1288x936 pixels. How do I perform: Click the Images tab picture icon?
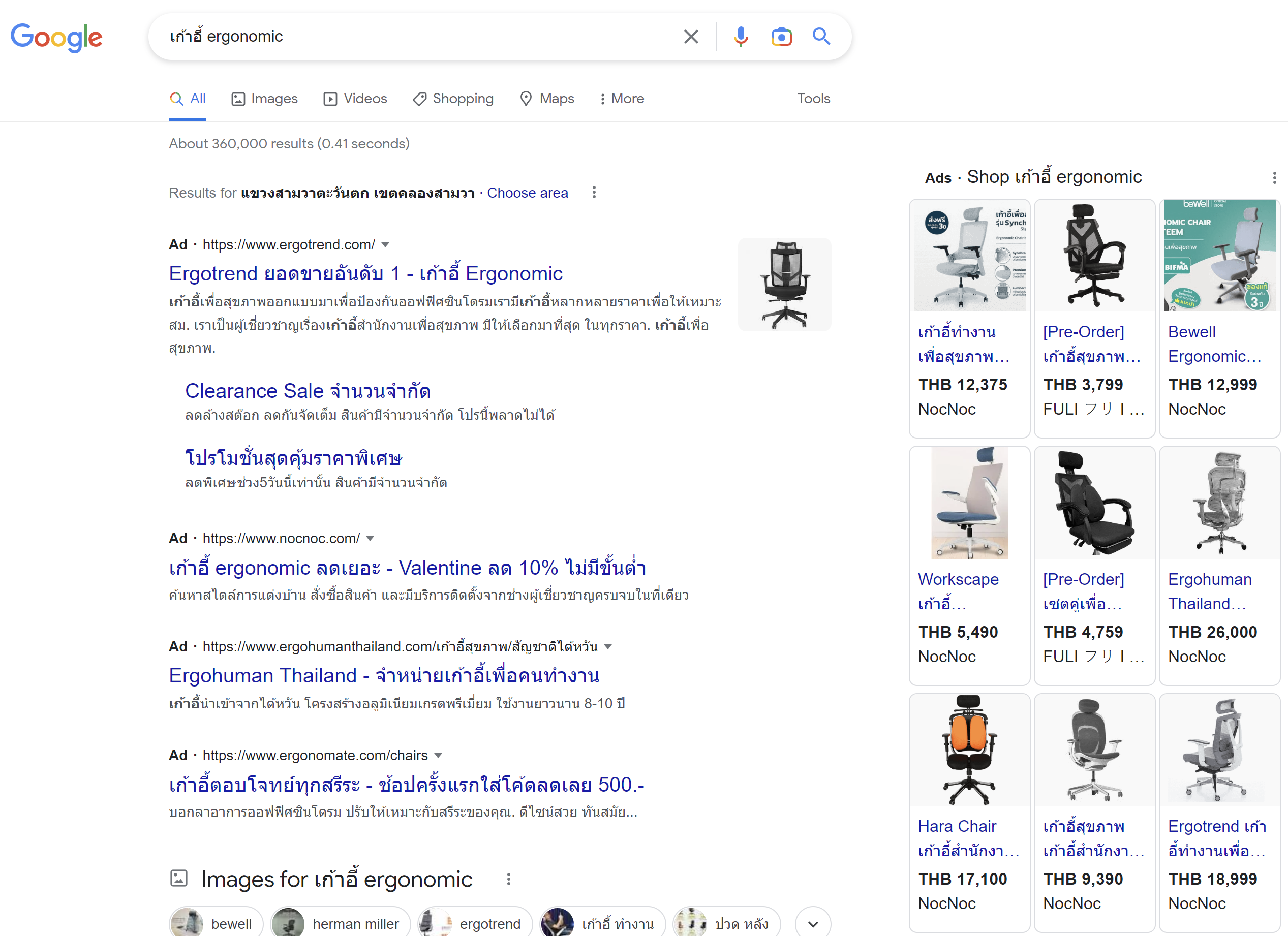(238, 99)
